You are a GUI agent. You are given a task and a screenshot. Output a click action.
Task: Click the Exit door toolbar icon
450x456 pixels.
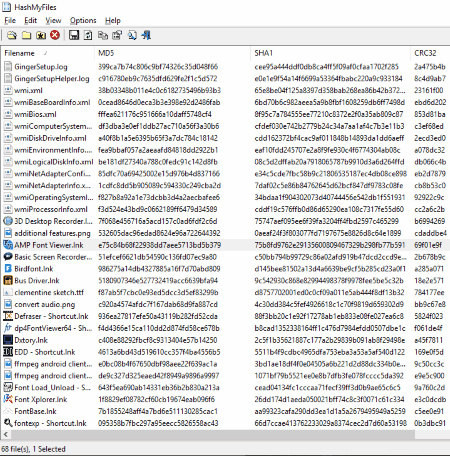click(x=146, y=35)
